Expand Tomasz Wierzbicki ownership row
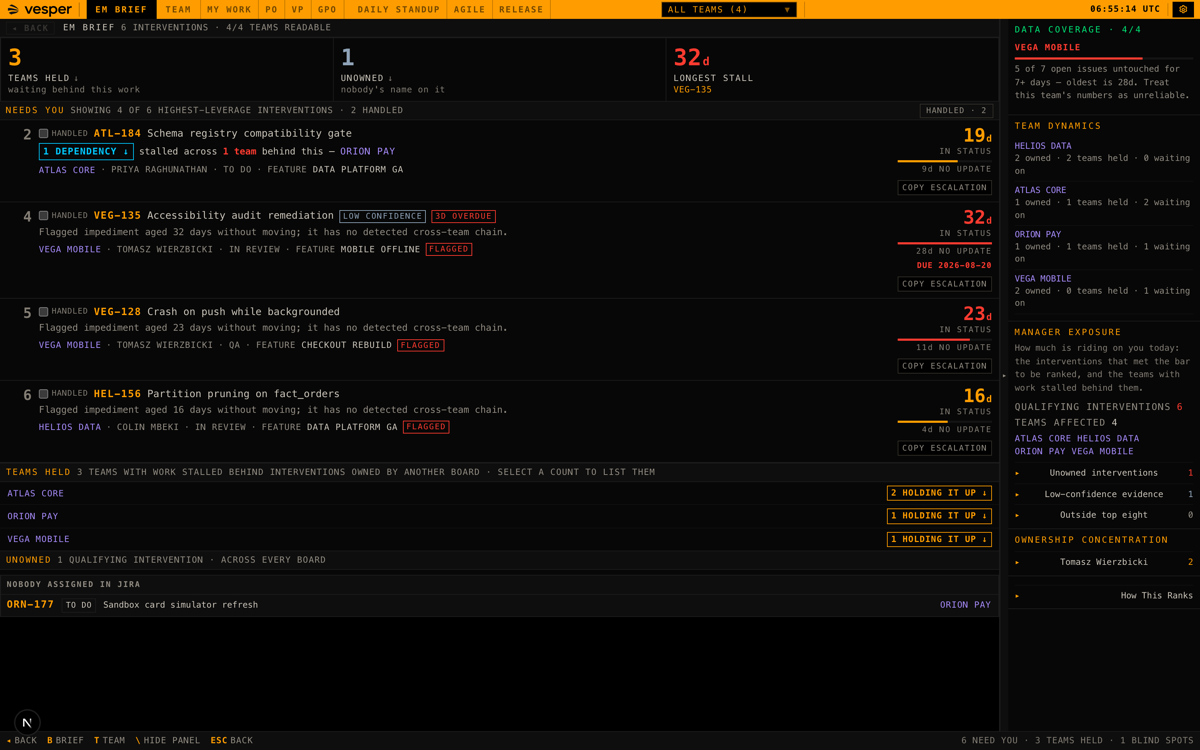The image size is (1200, 750). point(1104,562)
